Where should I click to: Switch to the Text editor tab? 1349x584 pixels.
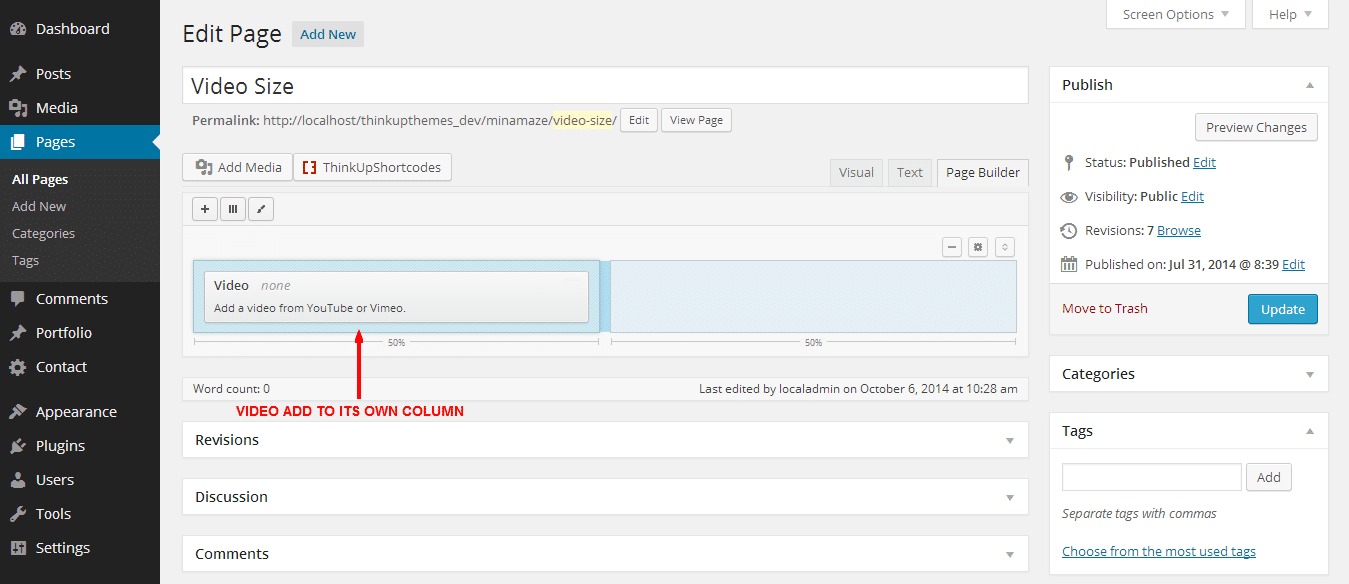point(910,172)
